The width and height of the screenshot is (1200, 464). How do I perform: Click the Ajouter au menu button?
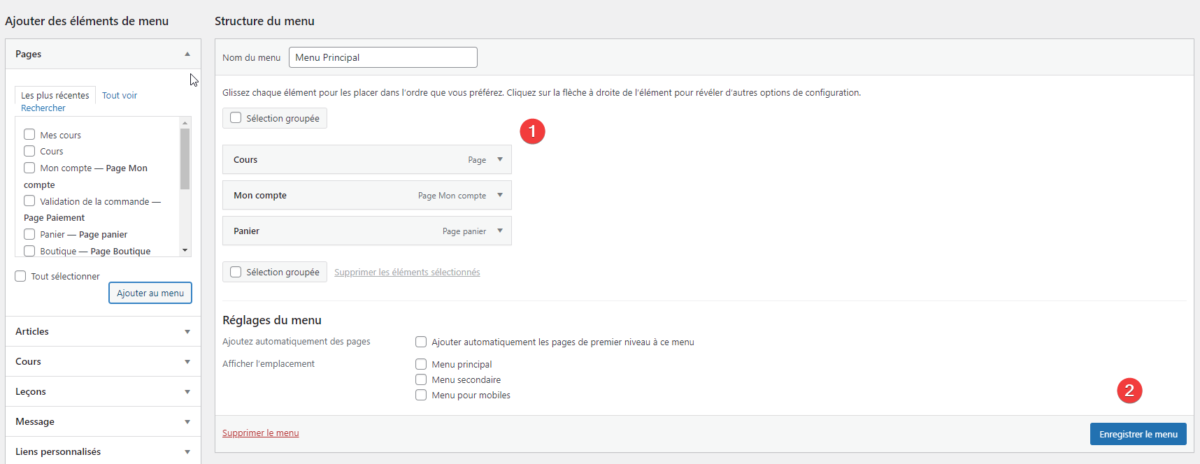pyautogui.click(x=150, y=293)
